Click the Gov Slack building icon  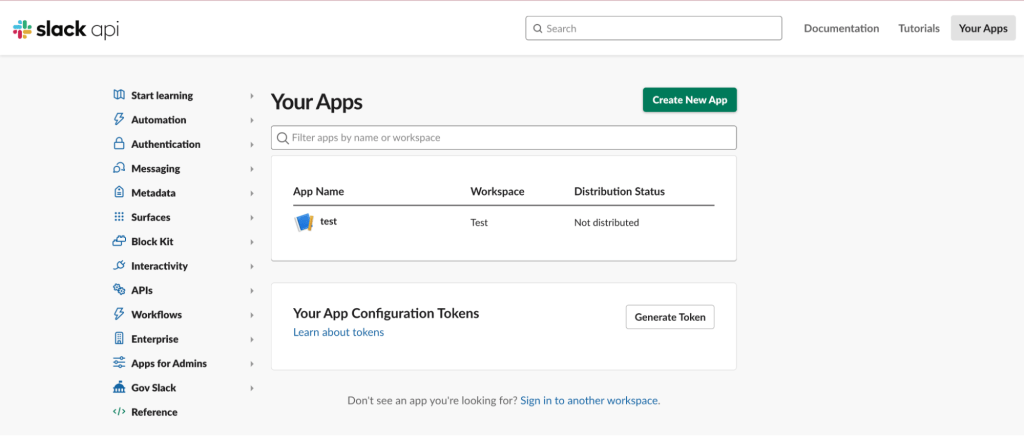(x=119, y=387)
